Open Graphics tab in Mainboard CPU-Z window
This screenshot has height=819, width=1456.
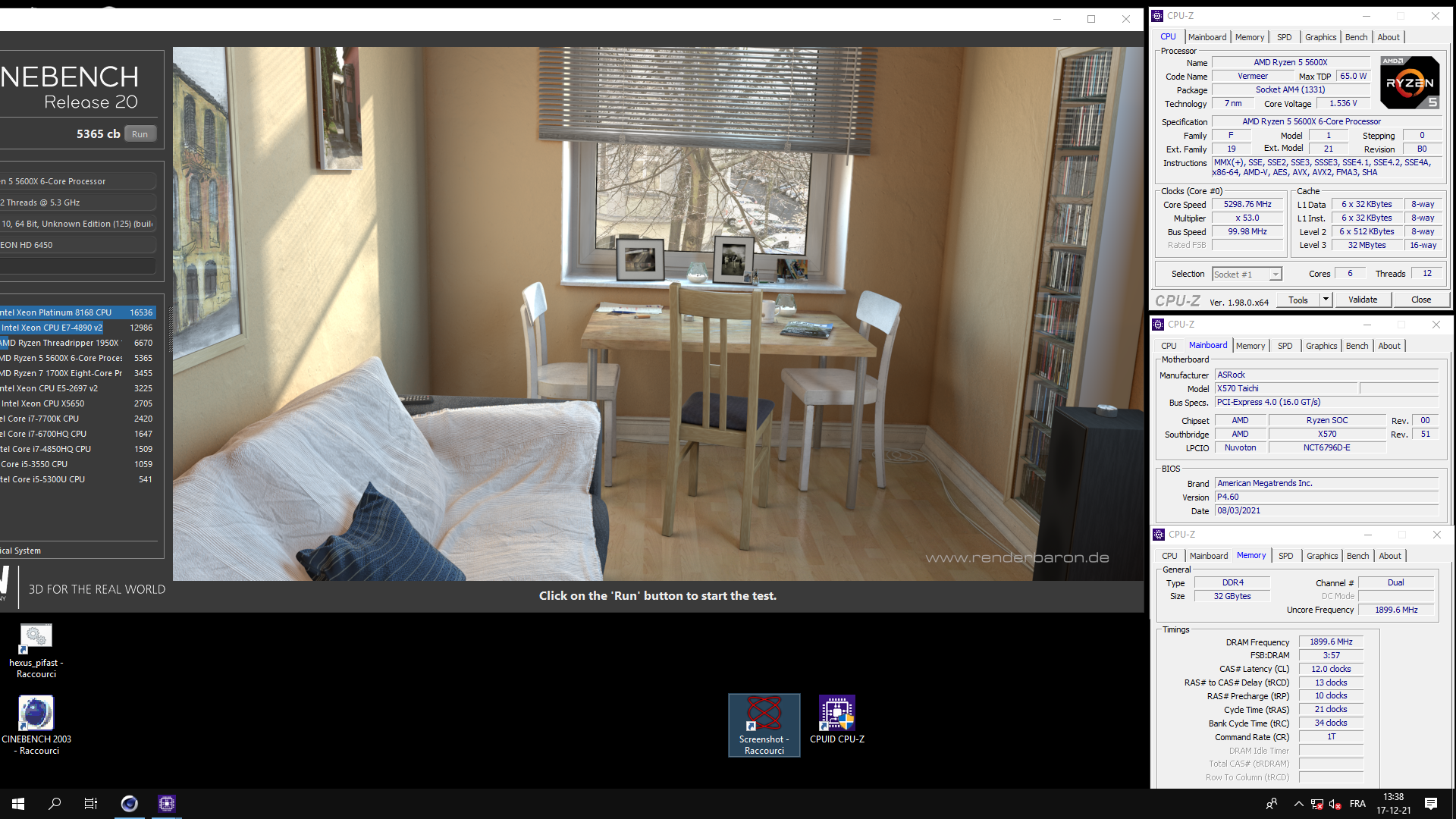[1322, 346]
